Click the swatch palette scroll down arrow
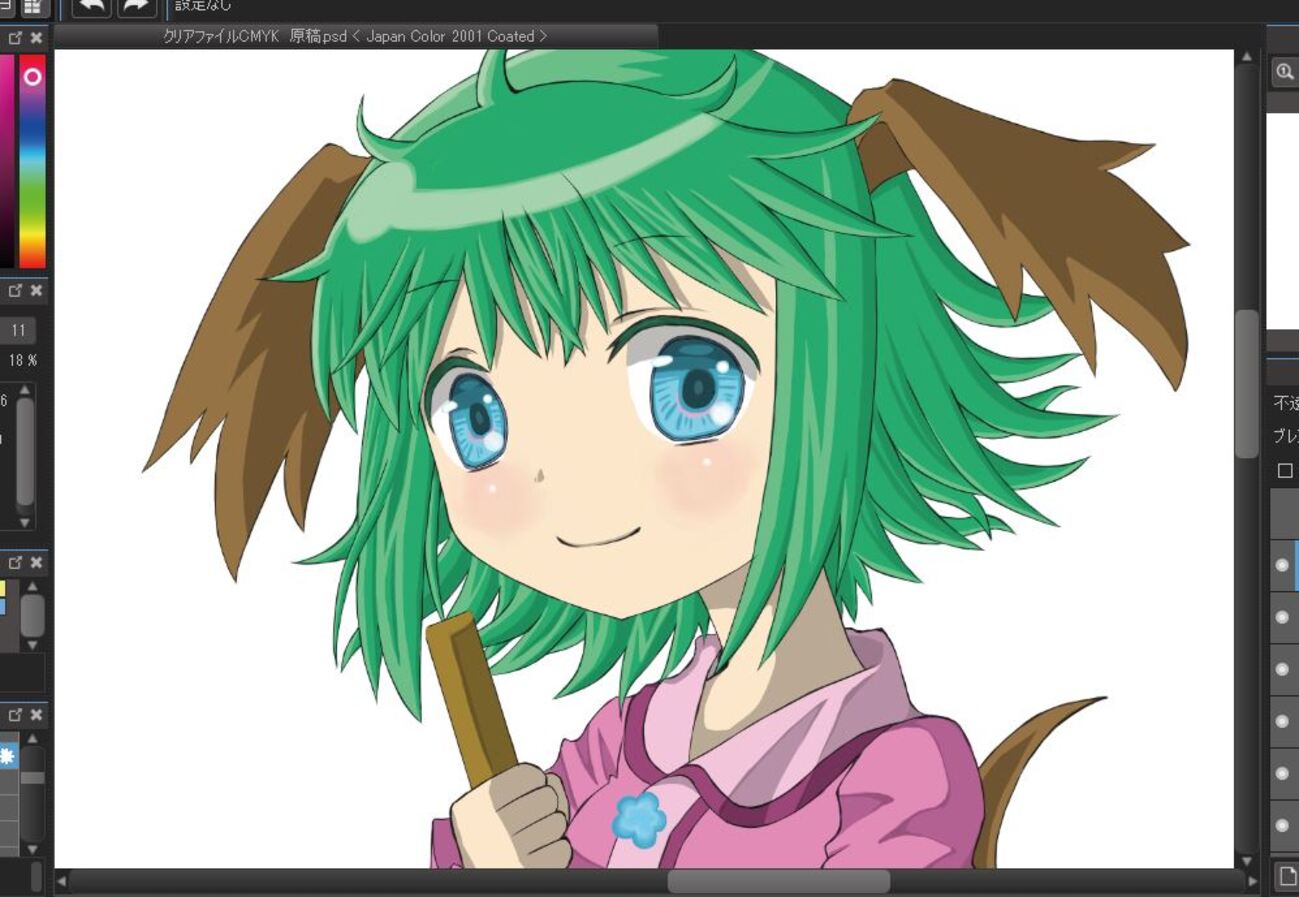The height and width of the screenshot is (897, 1299). tap(33, 645)
